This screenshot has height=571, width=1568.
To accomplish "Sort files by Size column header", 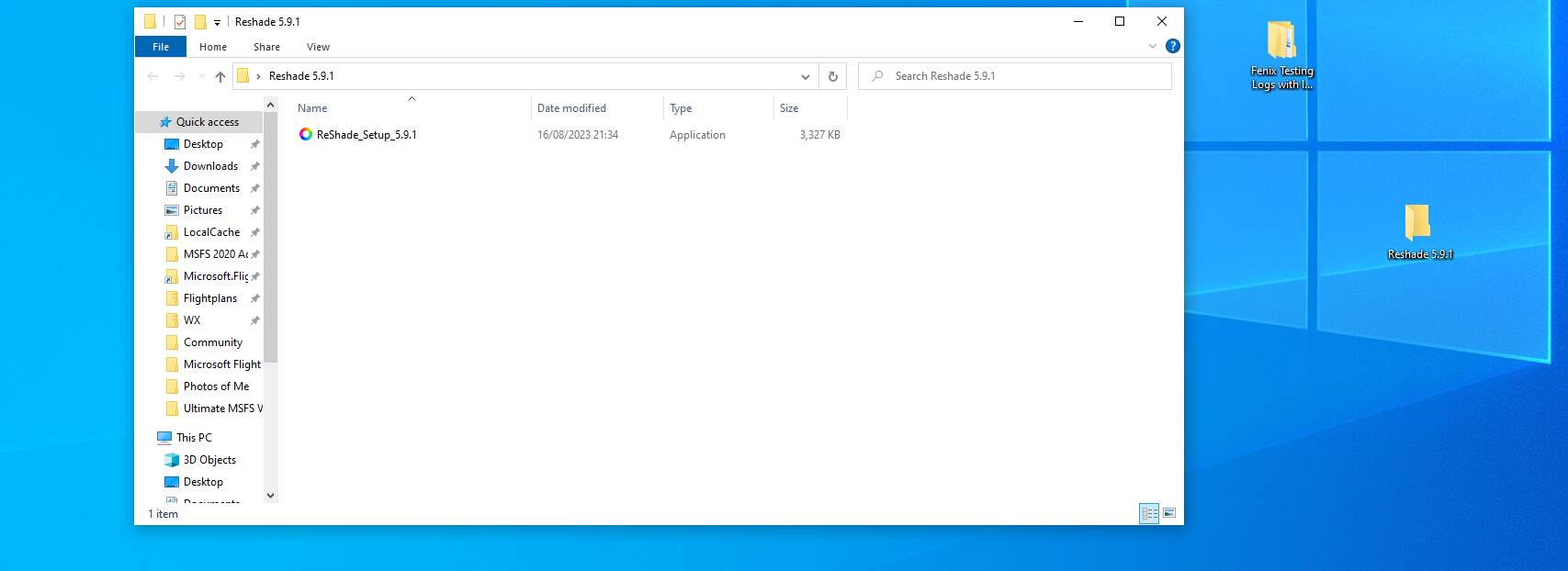I will click(789, 108).
